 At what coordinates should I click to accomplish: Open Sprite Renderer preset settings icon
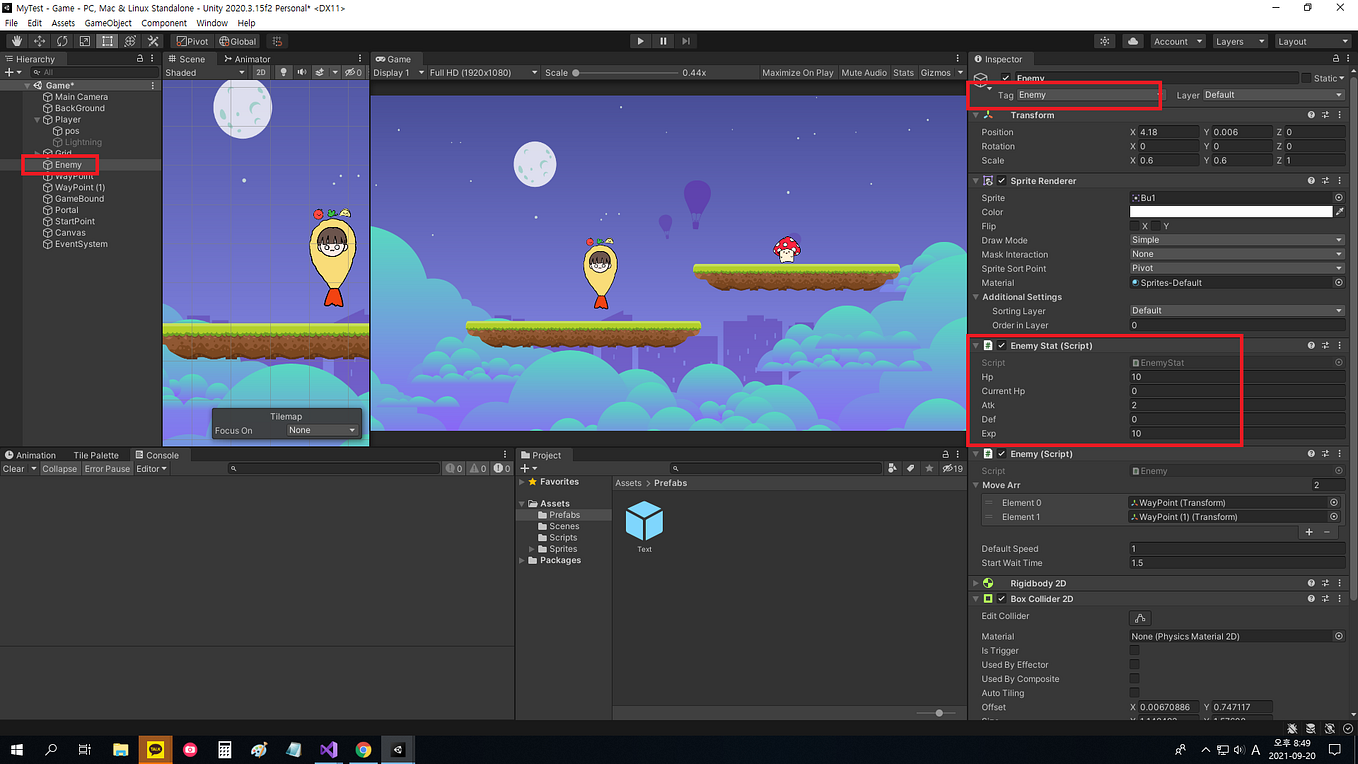1325,181
